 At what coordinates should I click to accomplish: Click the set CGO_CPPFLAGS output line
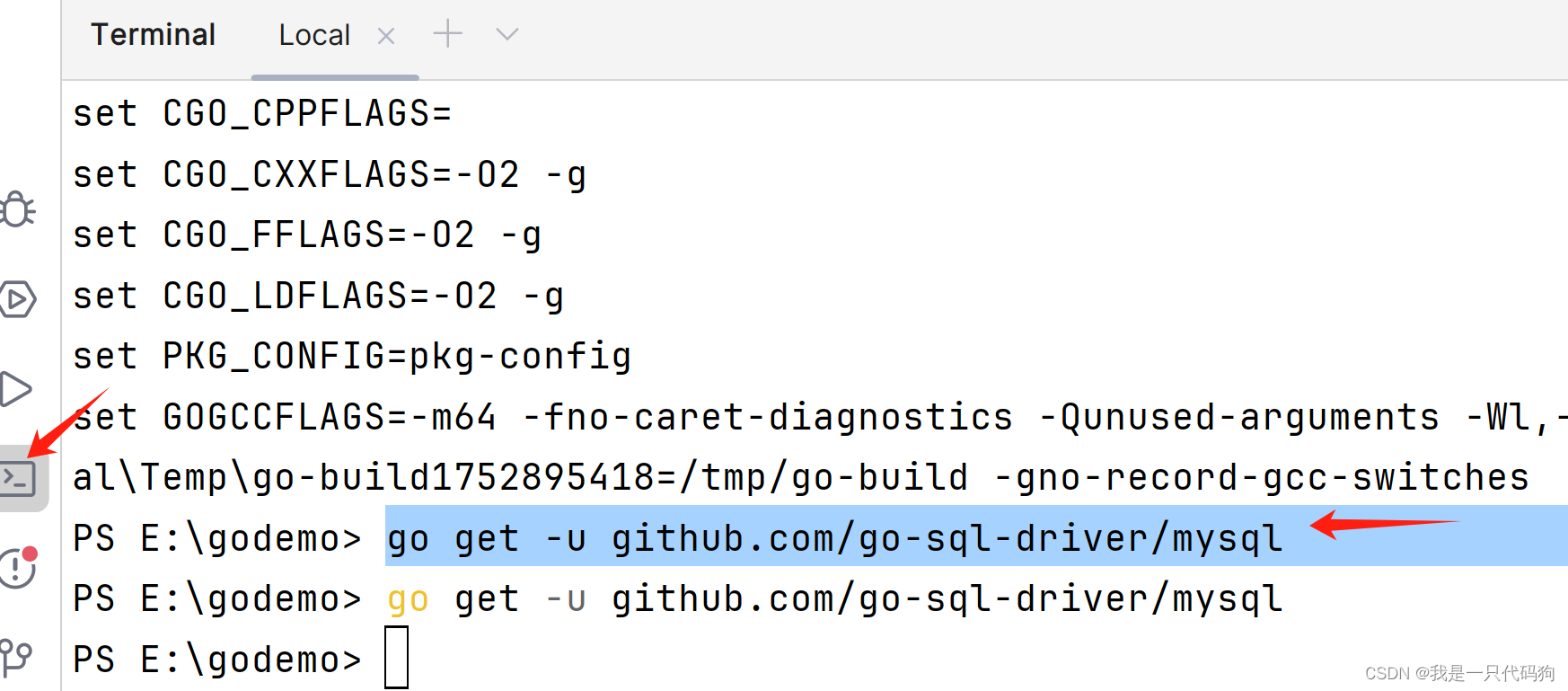pyautogui.click(x=262, y=112)
